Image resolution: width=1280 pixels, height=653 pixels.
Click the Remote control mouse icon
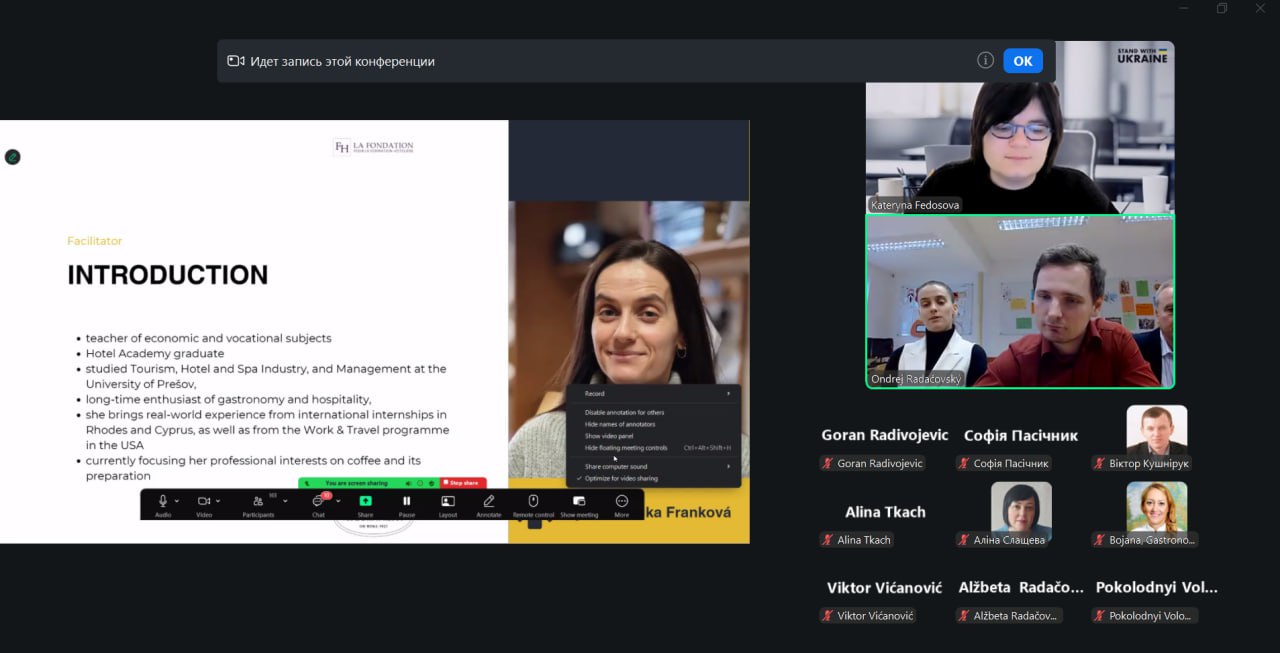533,501
